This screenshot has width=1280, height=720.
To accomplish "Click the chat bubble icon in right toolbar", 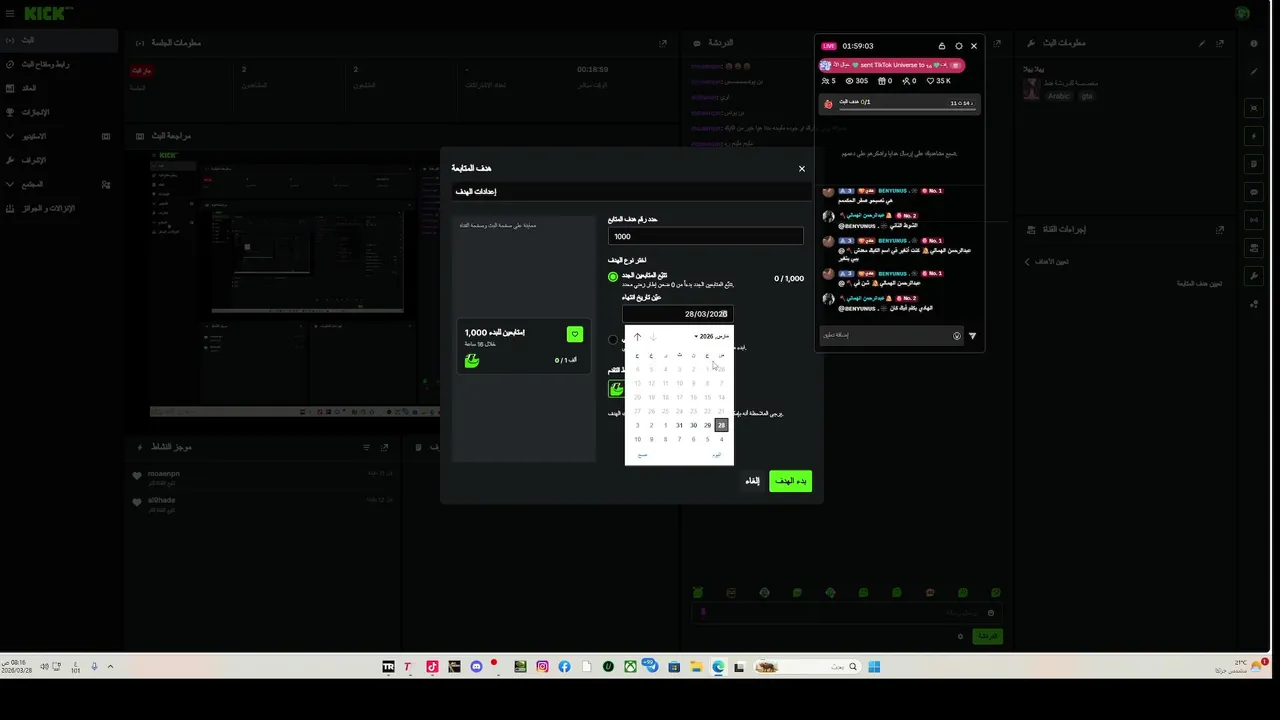I will 1254,192.
